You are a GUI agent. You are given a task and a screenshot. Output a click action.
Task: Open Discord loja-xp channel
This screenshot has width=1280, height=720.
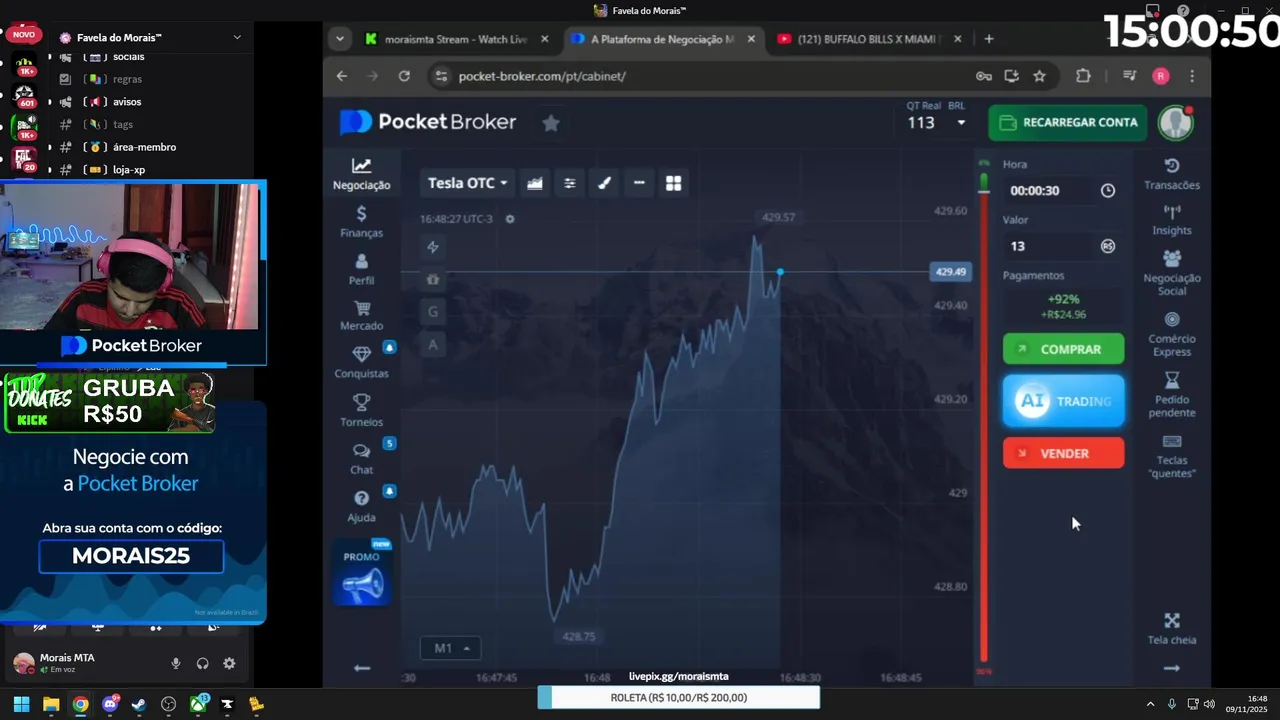tap(129, 170)
